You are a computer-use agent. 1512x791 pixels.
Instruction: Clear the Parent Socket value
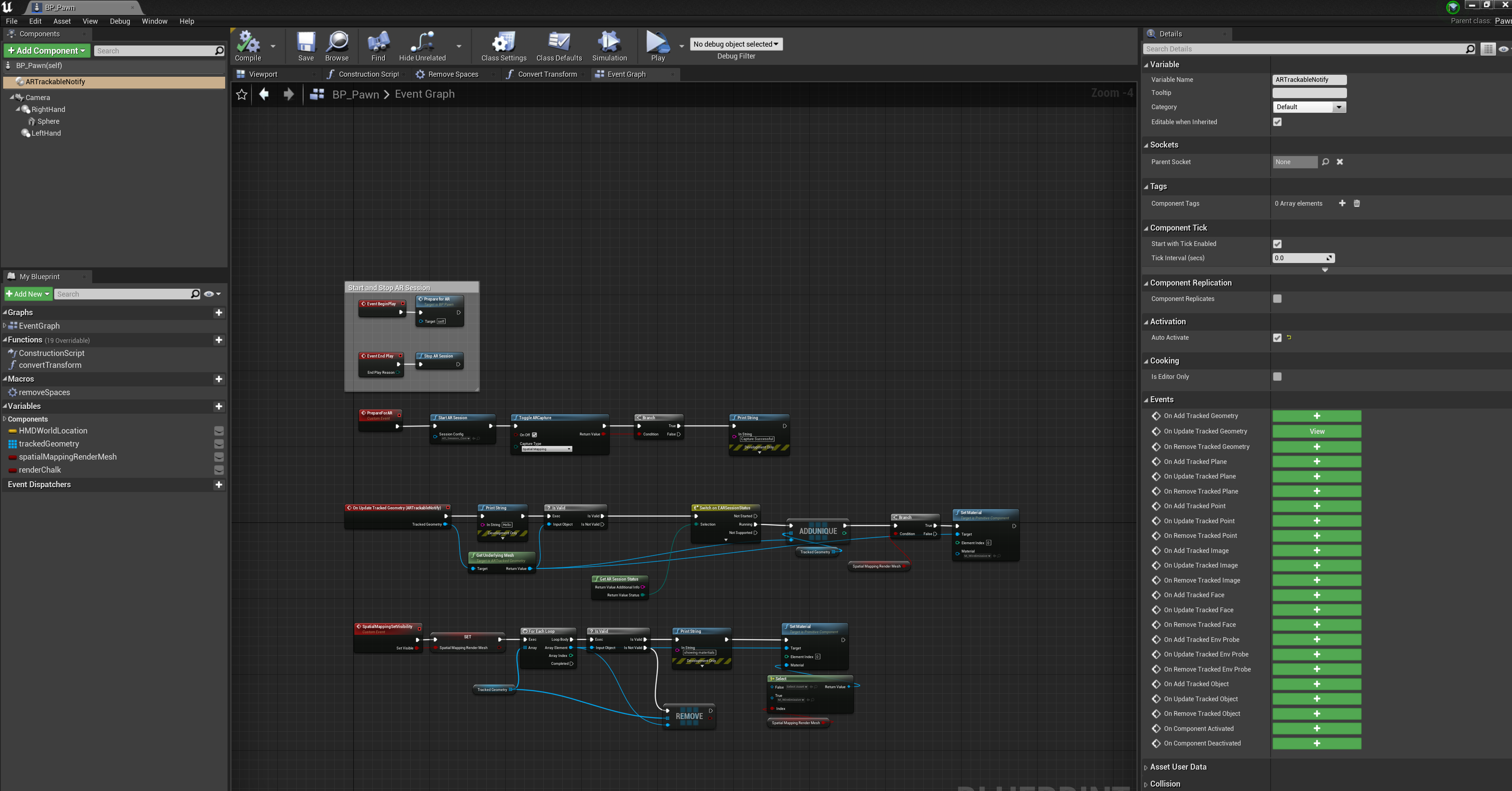1340,162
